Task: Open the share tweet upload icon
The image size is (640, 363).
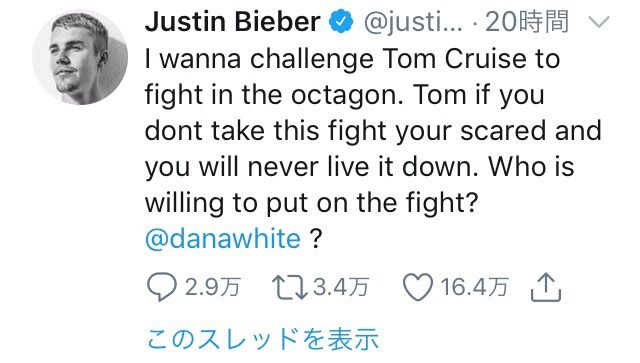Action: point(546,287)
